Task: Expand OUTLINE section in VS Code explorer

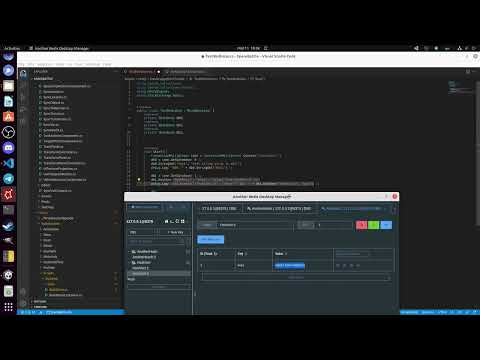Action: pos(40,301)
